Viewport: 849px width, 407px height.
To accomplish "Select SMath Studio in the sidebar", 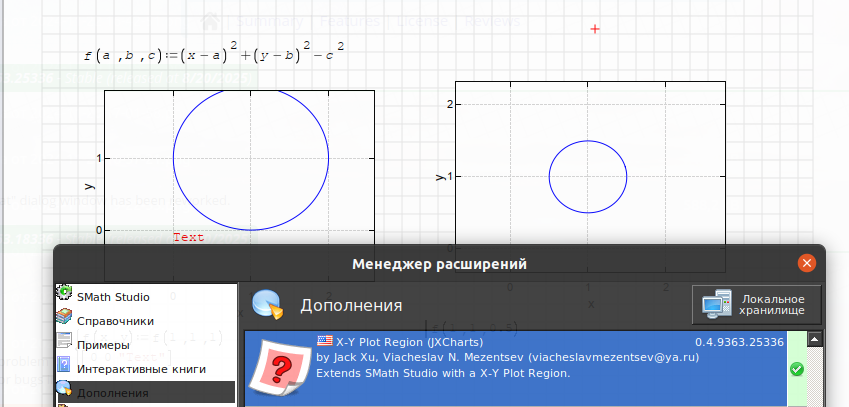I will coord(113,297).
